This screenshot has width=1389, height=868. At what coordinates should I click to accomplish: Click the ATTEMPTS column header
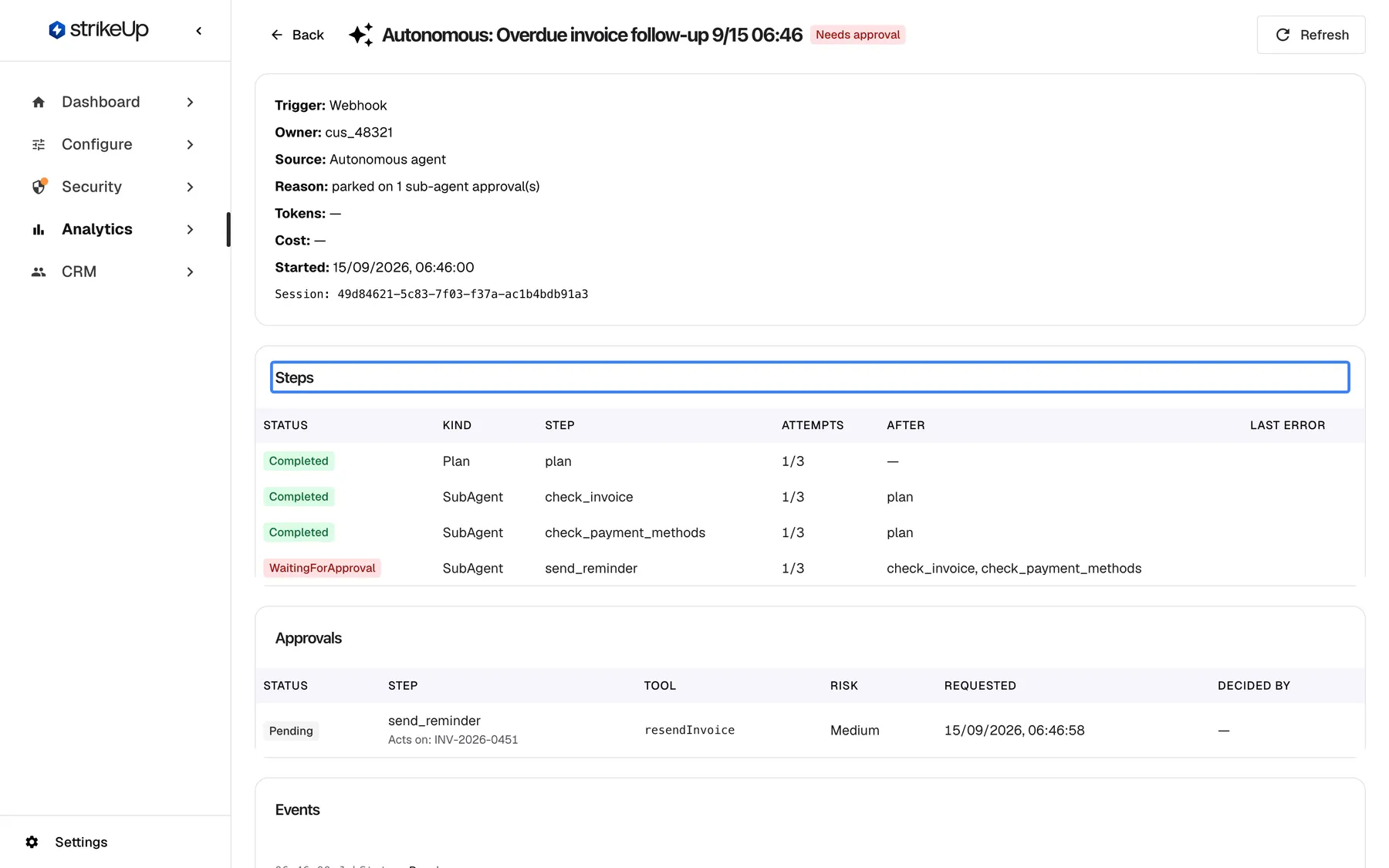(813, 425)
